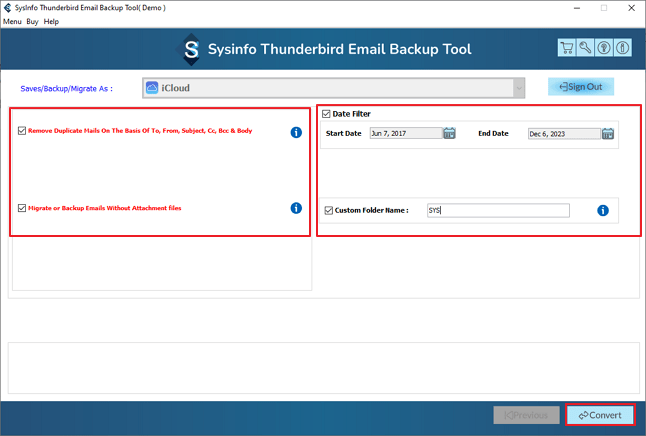Open the help icon in header

pyautogui.click(x=602, y=48)
